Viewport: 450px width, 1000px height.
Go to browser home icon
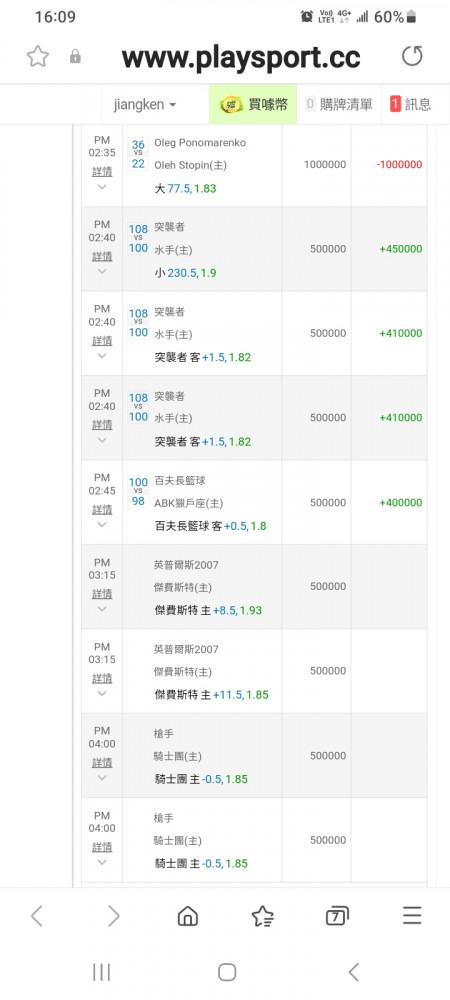click(x=187, y=916)
